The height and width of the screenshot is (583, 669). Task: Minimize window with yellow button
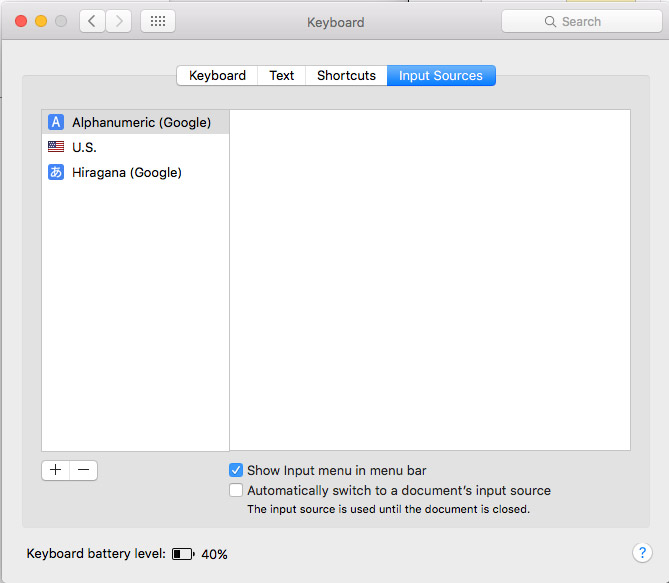click(41, 21)
